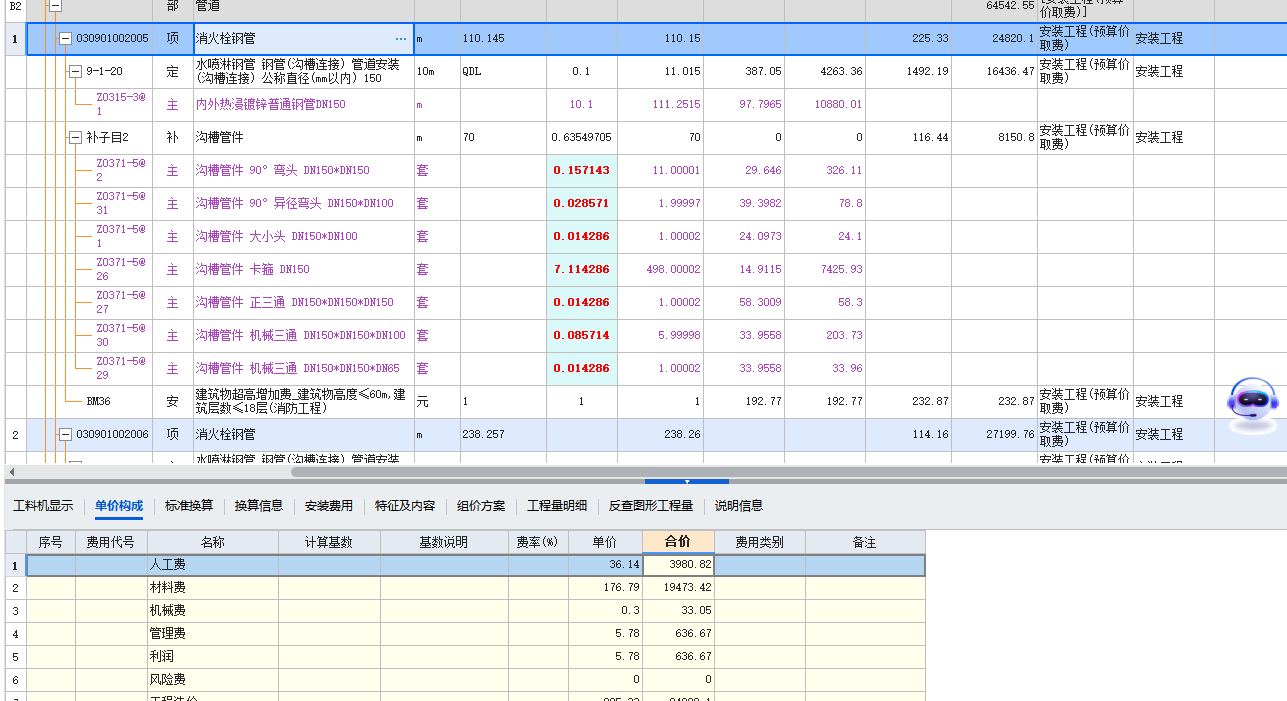Image resolution: width=1287 pixels, height=701 pixels.
Task: Select the 利润 cost row
Action: point(475,657)
